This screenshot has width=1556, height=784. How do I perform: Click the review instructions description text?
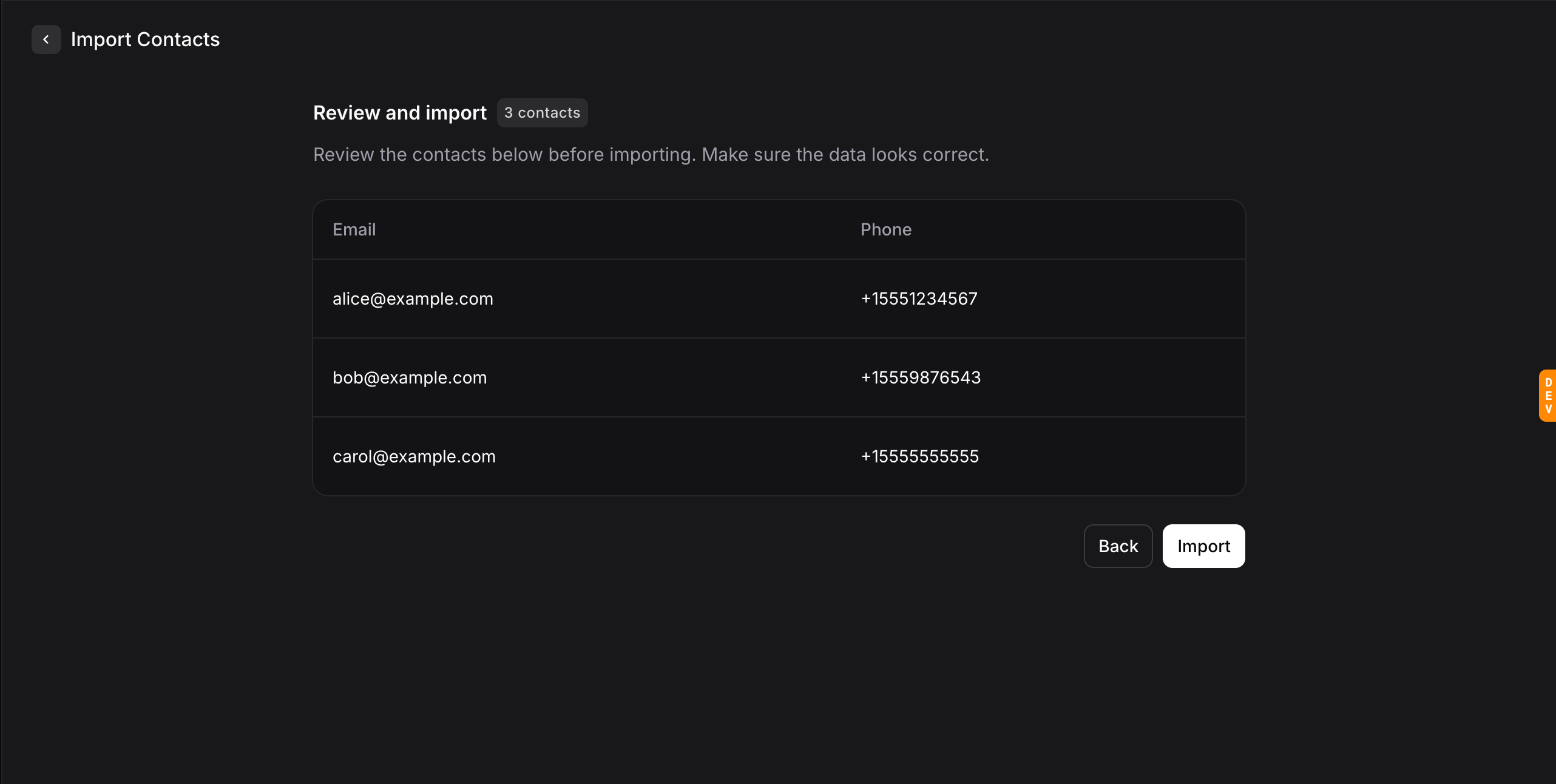pyautogui.click(x=651, y=155)
